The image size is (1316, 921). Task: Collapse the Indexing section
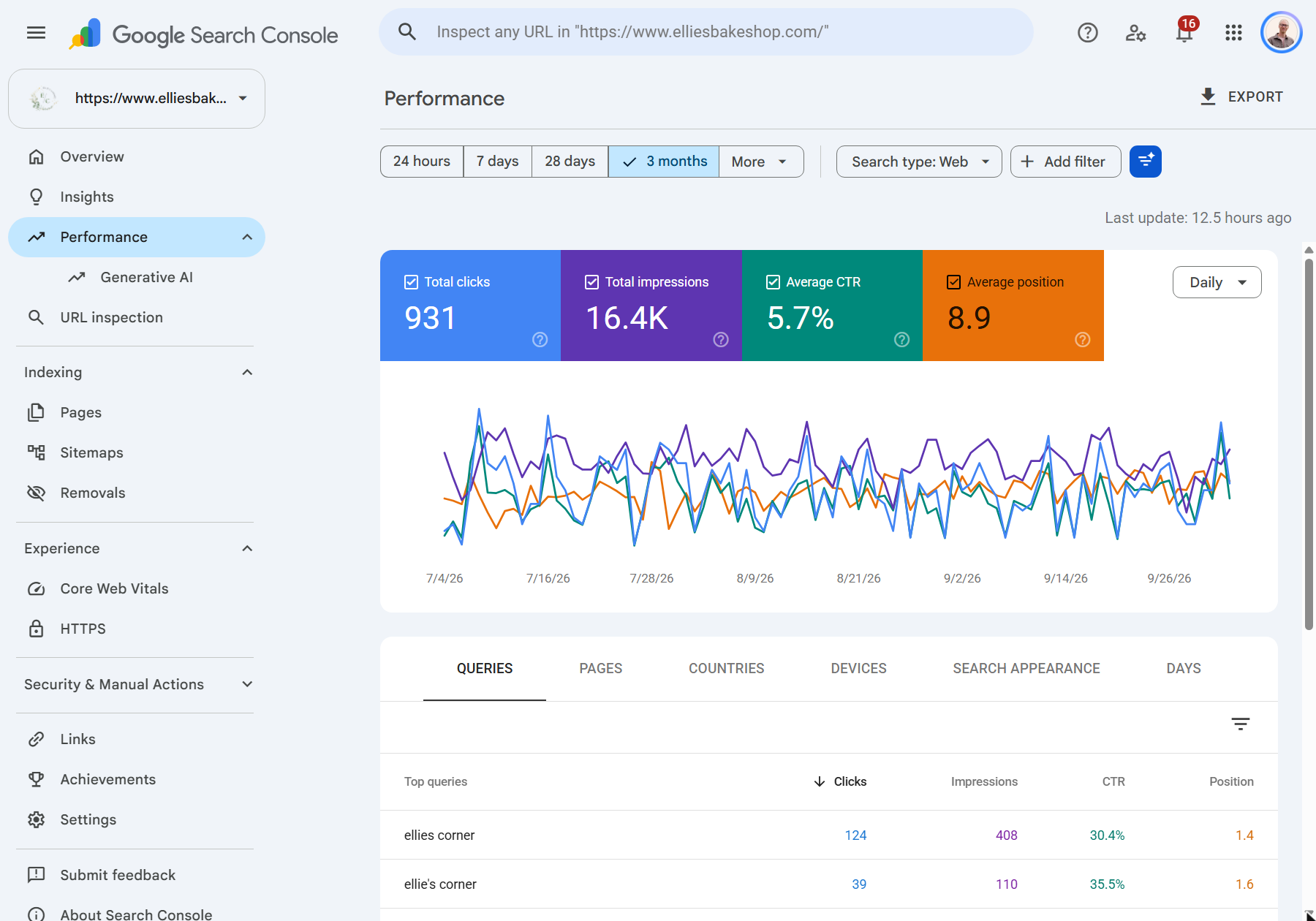coord(247,373)
